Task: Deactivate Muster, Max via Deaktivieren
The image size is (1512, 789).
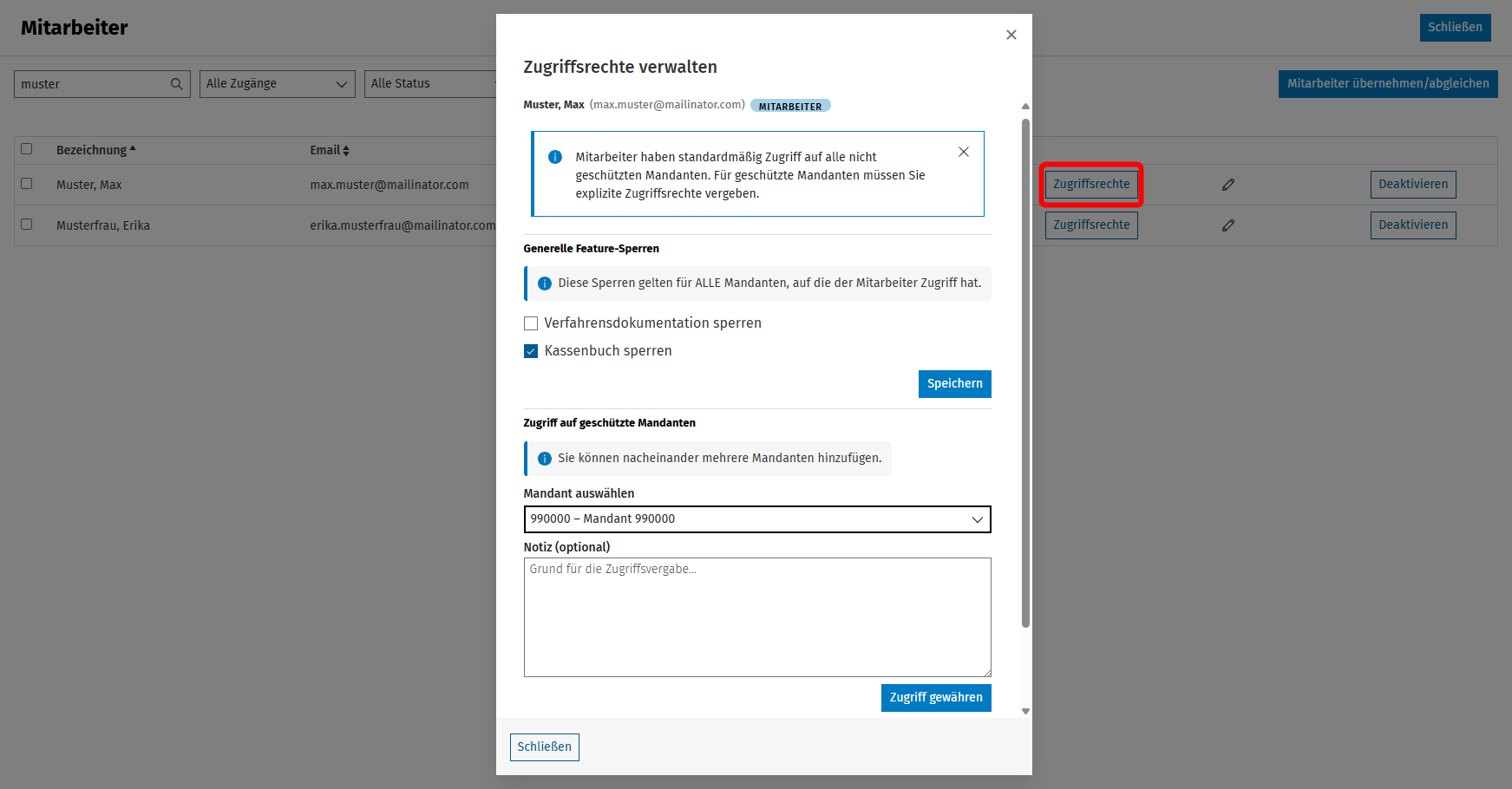Action: click(1413, 185)
